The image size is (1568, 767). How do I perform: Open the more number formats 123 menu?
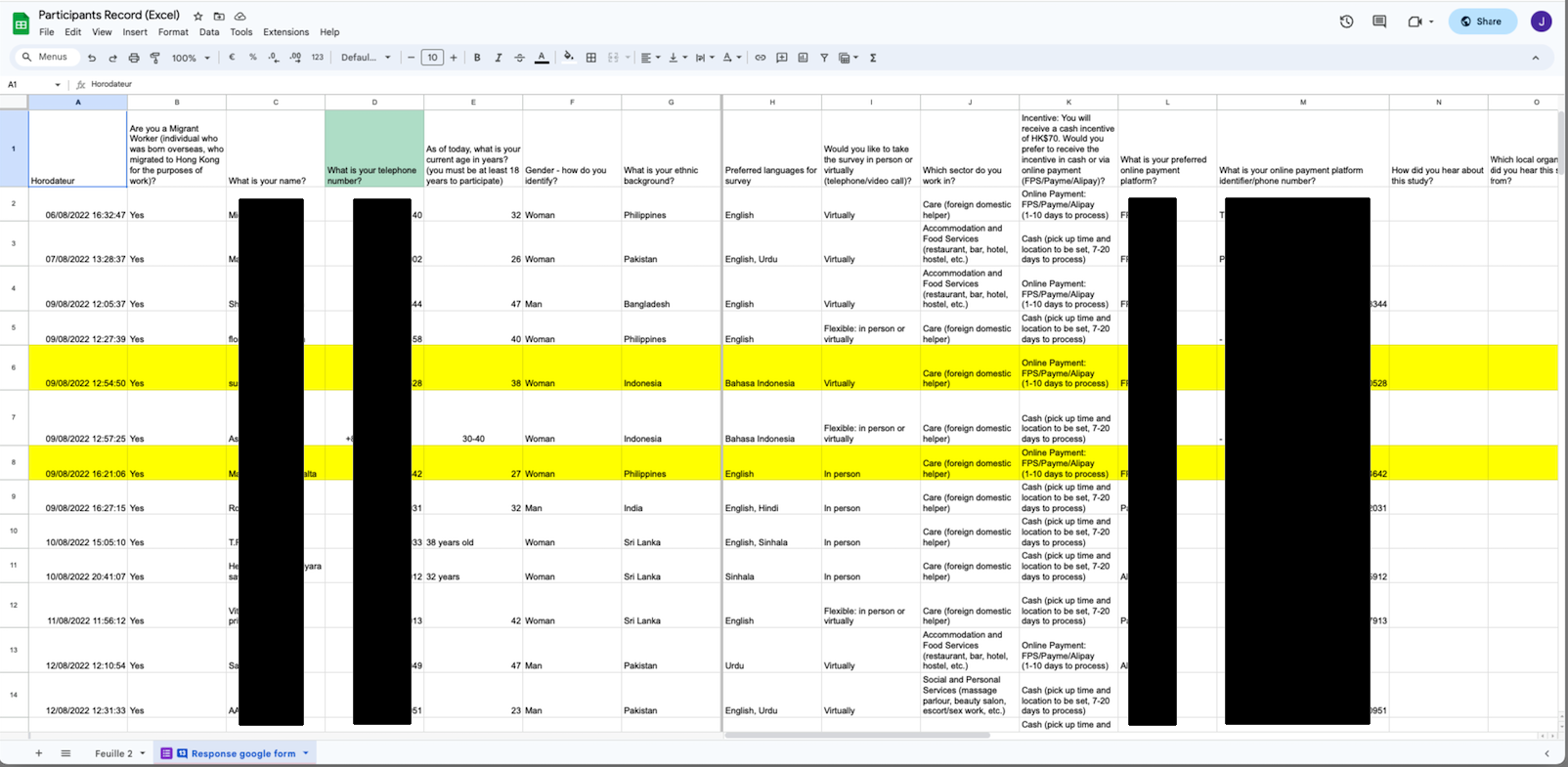[317, 58]
